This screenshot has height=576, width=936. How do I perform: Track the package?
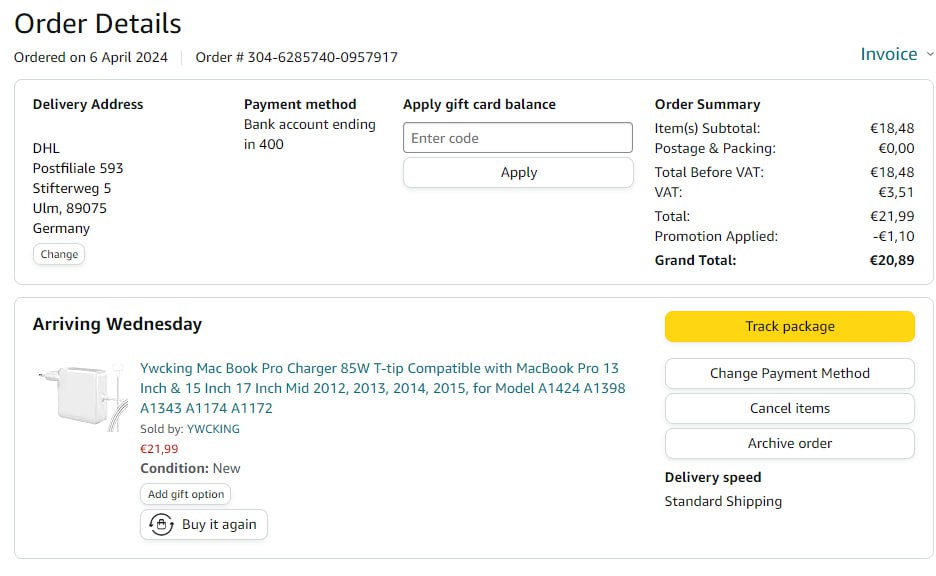tap(789, 326)
